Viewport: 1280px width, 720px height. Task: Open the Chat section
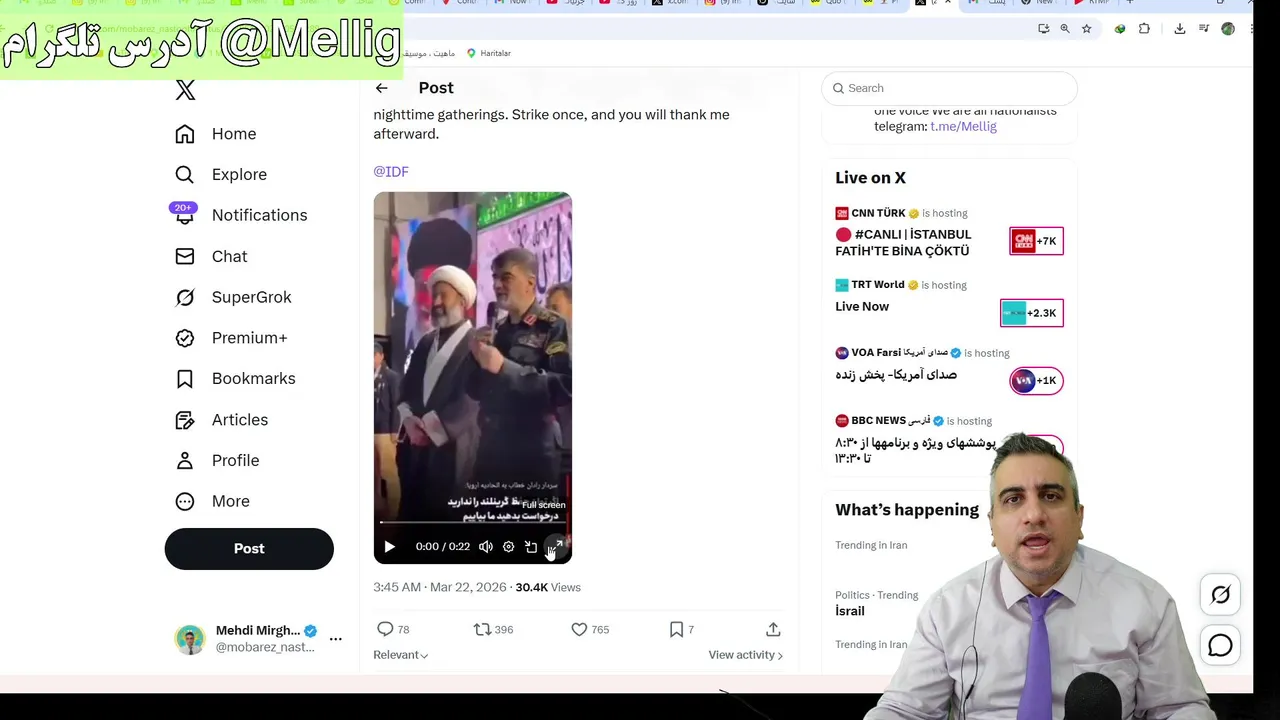(x=211, y=256)
